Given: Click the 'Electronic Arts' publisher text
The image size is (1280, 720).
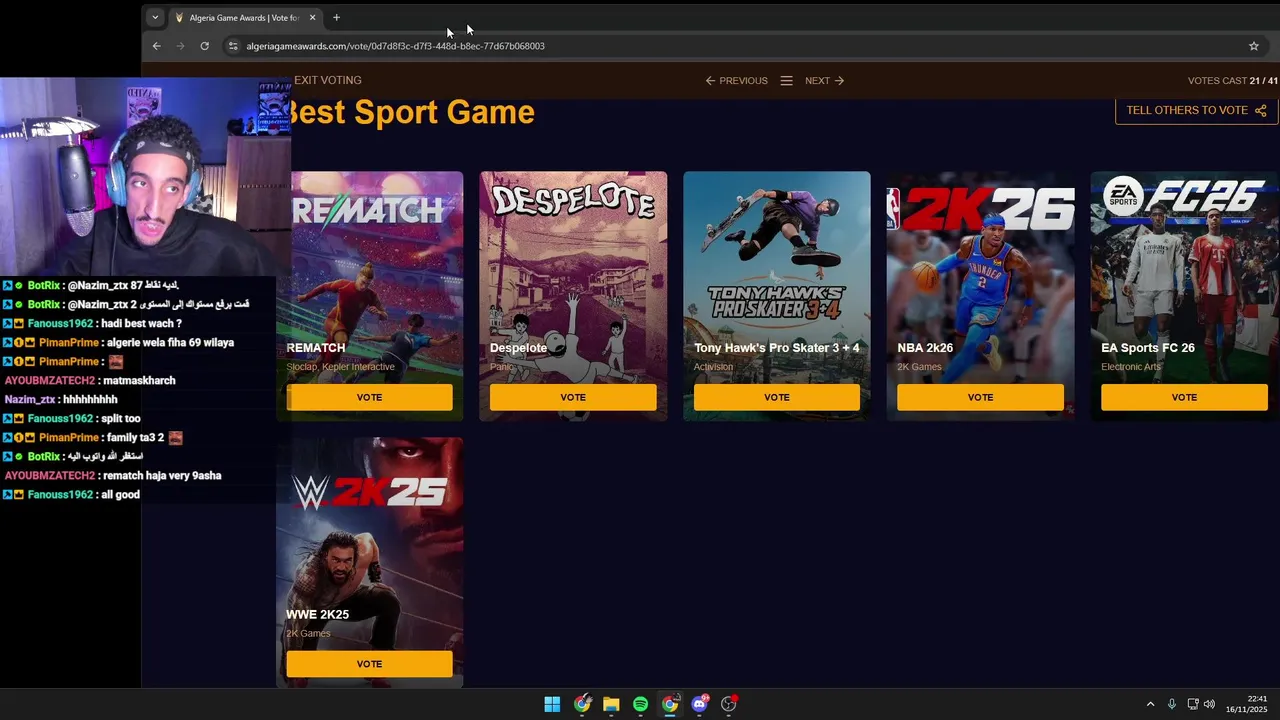Looking at the screenshot, I should click(1131, 367).
